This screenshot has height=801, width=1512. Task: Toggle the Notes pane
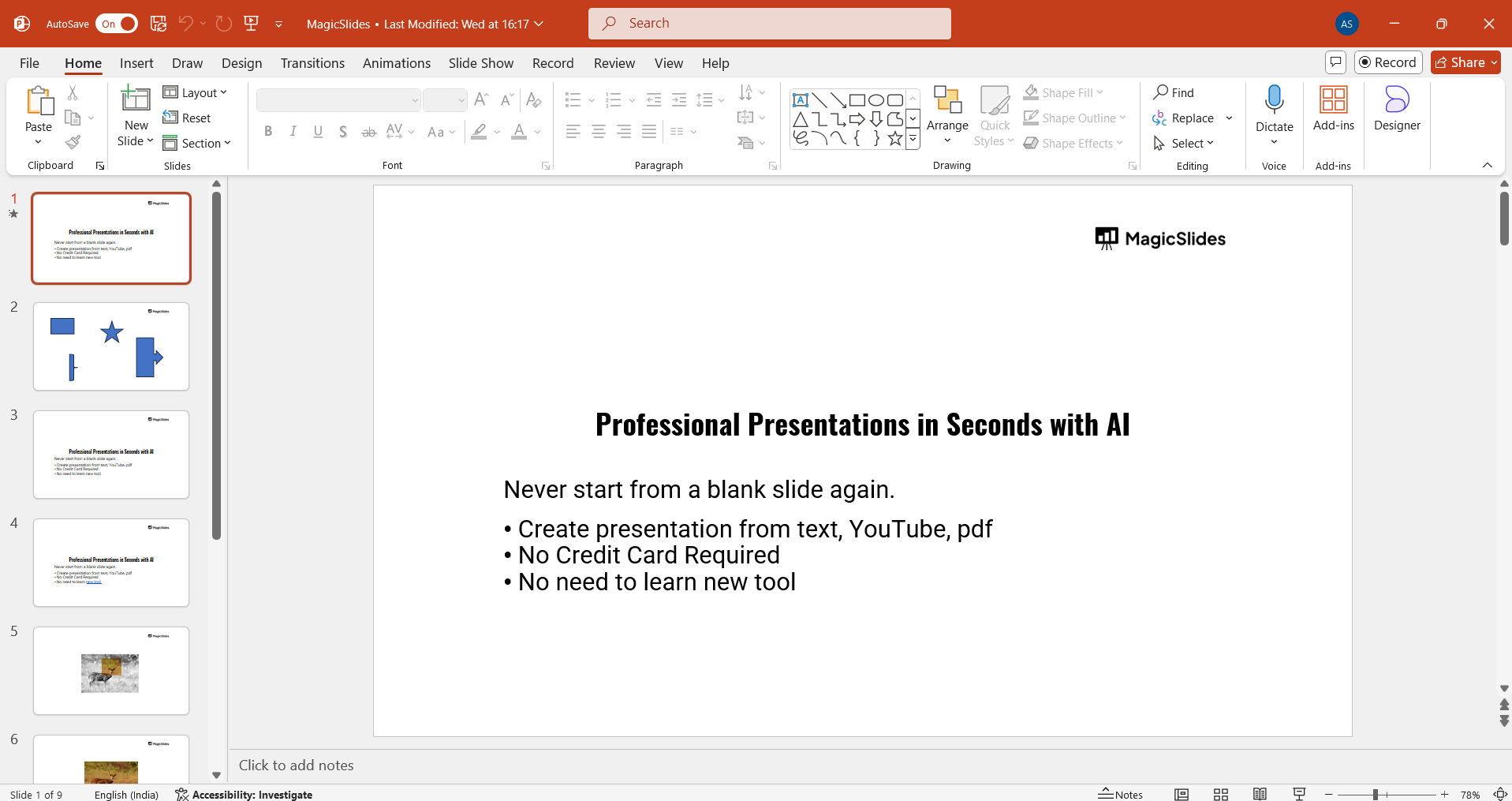pos(1121,794)
